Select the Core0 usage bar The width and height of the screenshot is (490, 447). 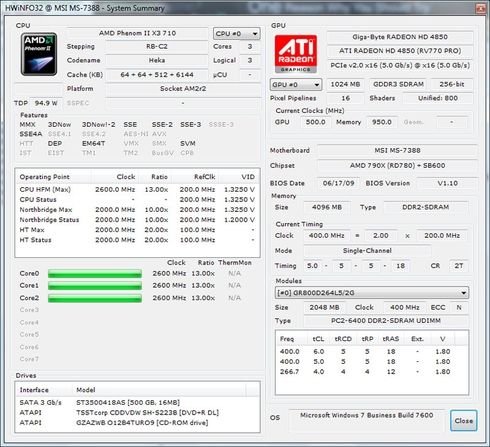(x=95, y=274)
